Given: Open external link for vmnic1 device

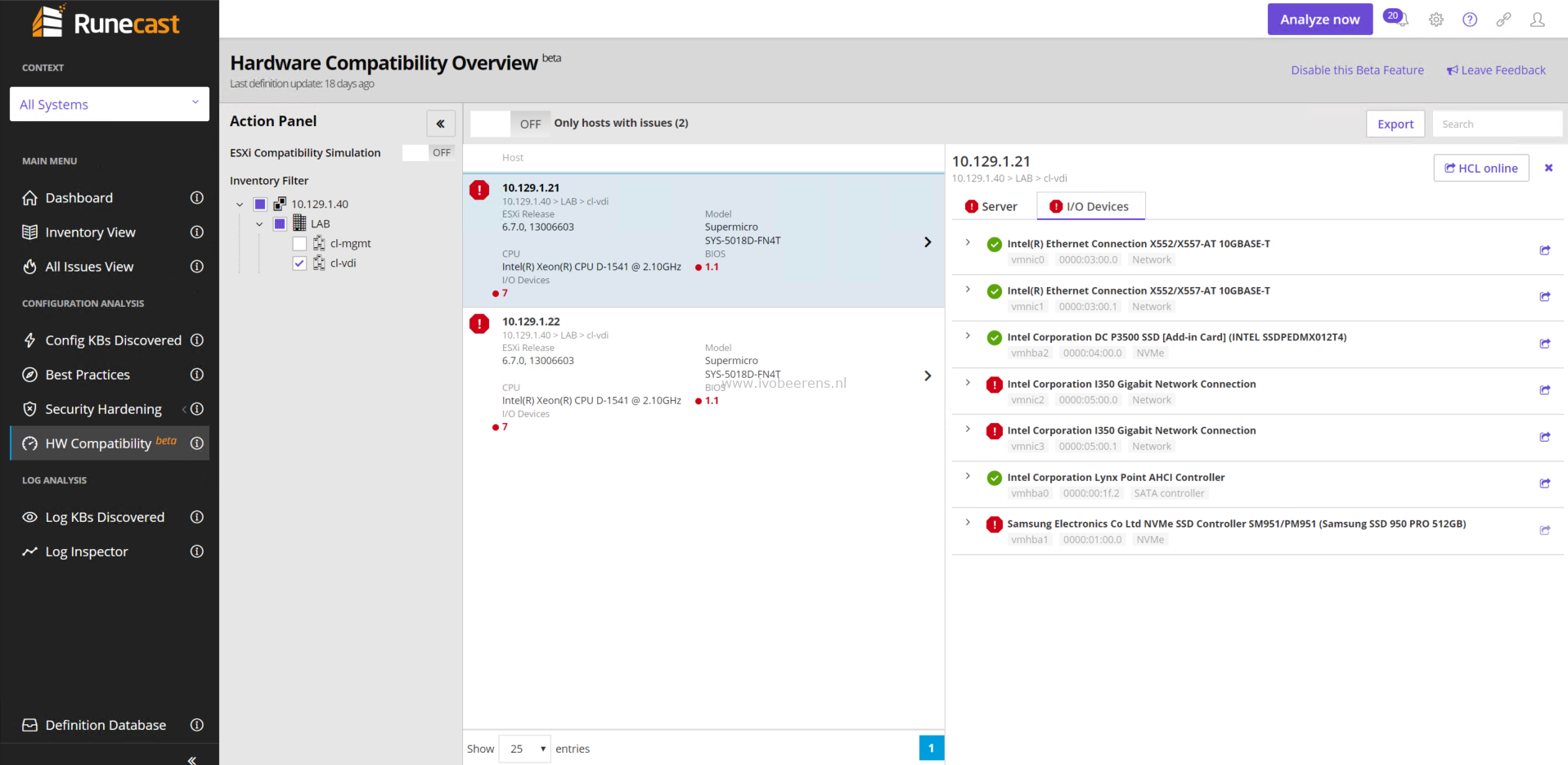Looking at the screenshot, I should (x=1545, y=297).
